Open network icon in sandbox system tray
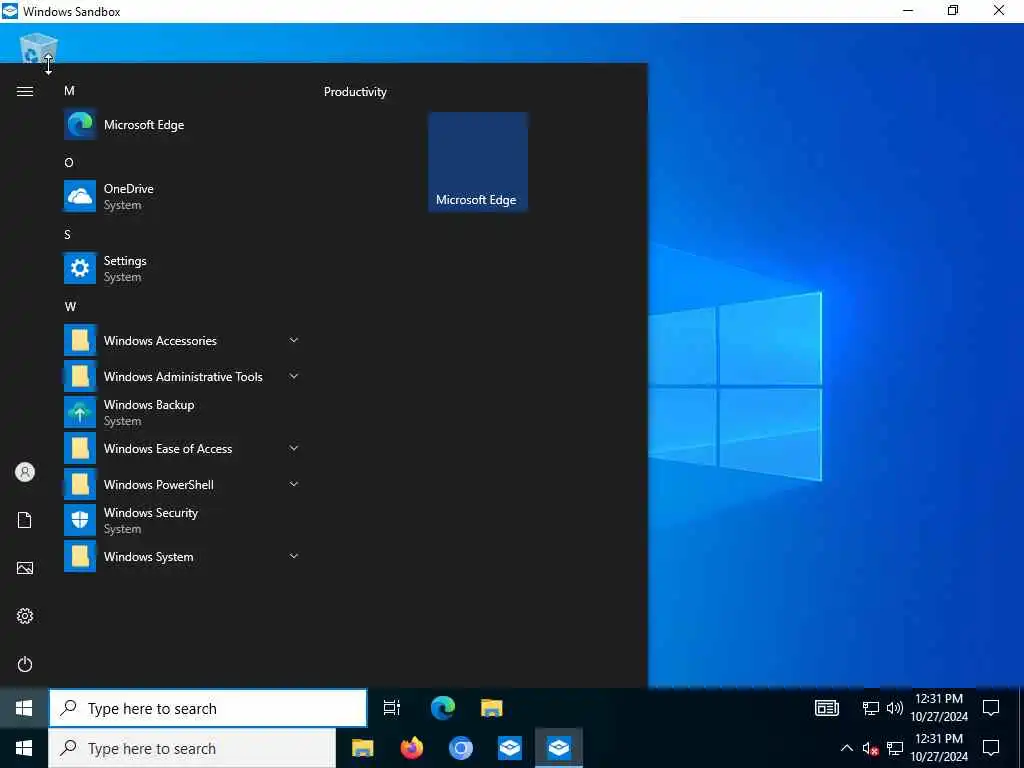 tap(871, 708)
